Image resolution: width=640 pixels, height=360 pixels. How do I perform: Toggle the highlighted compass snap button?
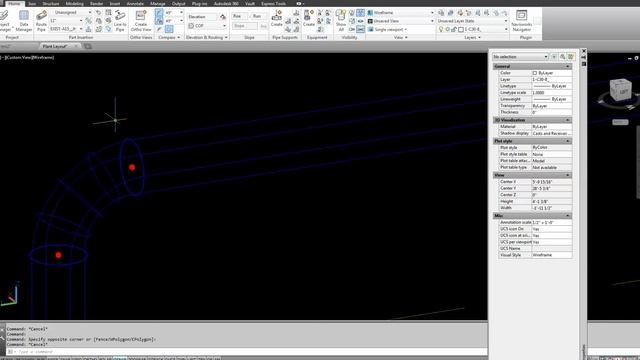[169, 29]
